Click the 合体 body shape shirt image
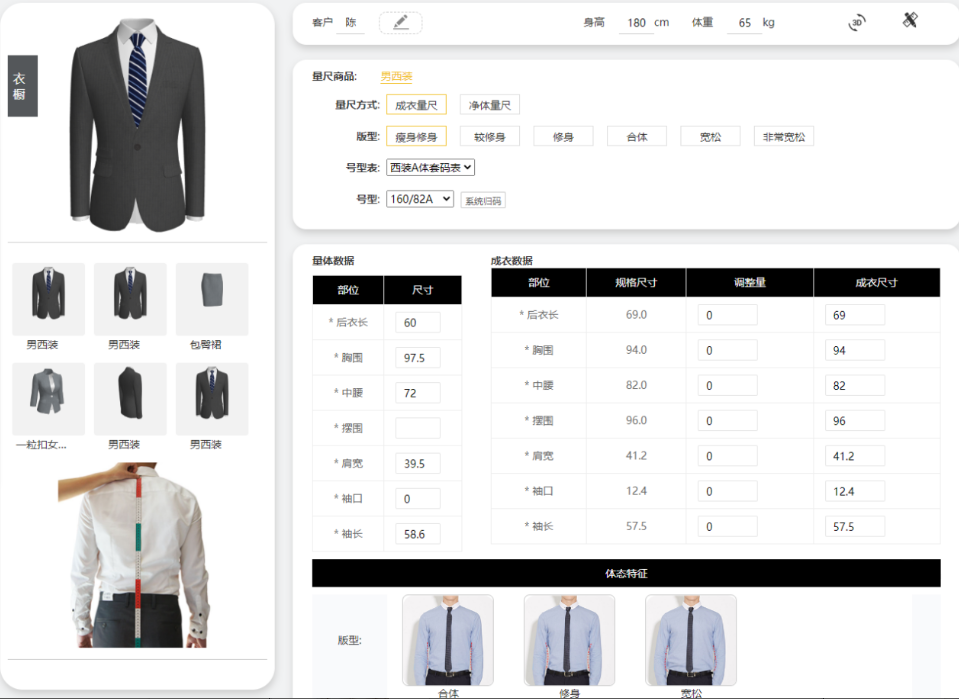The image size is (959, 699). click(447, 640)
